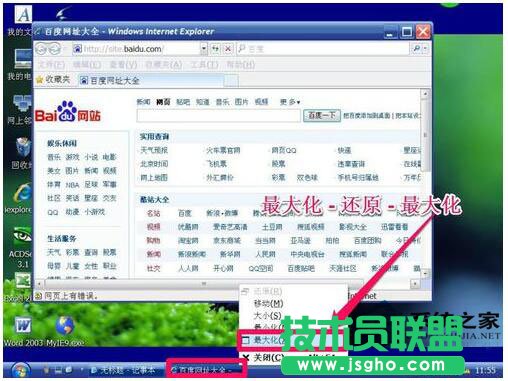Viewport: 508px width, 381px height.
Task: Click the 网页上有错误 status bar warning
Action: tap(66, 296)
